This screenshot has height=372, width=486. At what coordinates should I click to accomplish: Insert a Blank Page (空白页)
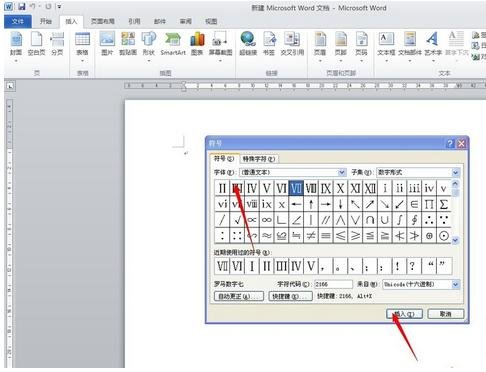tap(36, 40)
